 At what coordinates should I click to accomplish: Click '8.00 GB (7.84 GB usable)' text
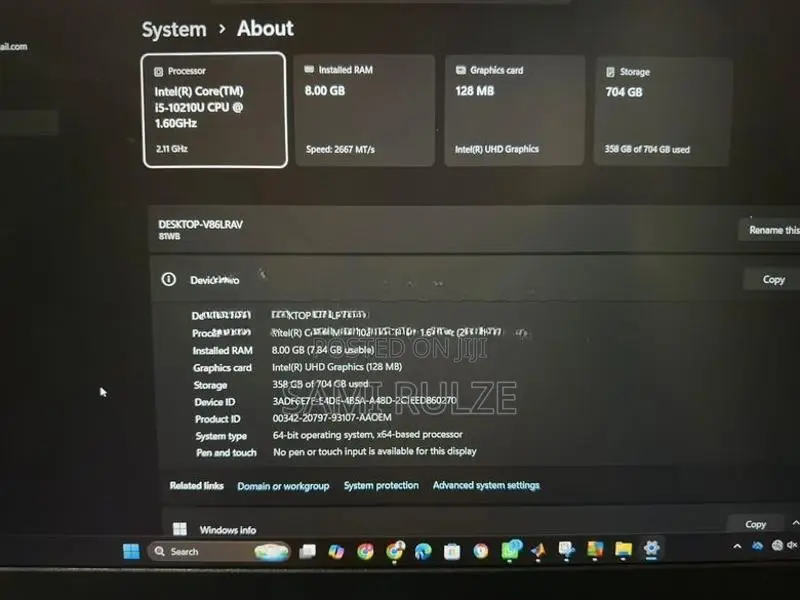click(323, 350)
